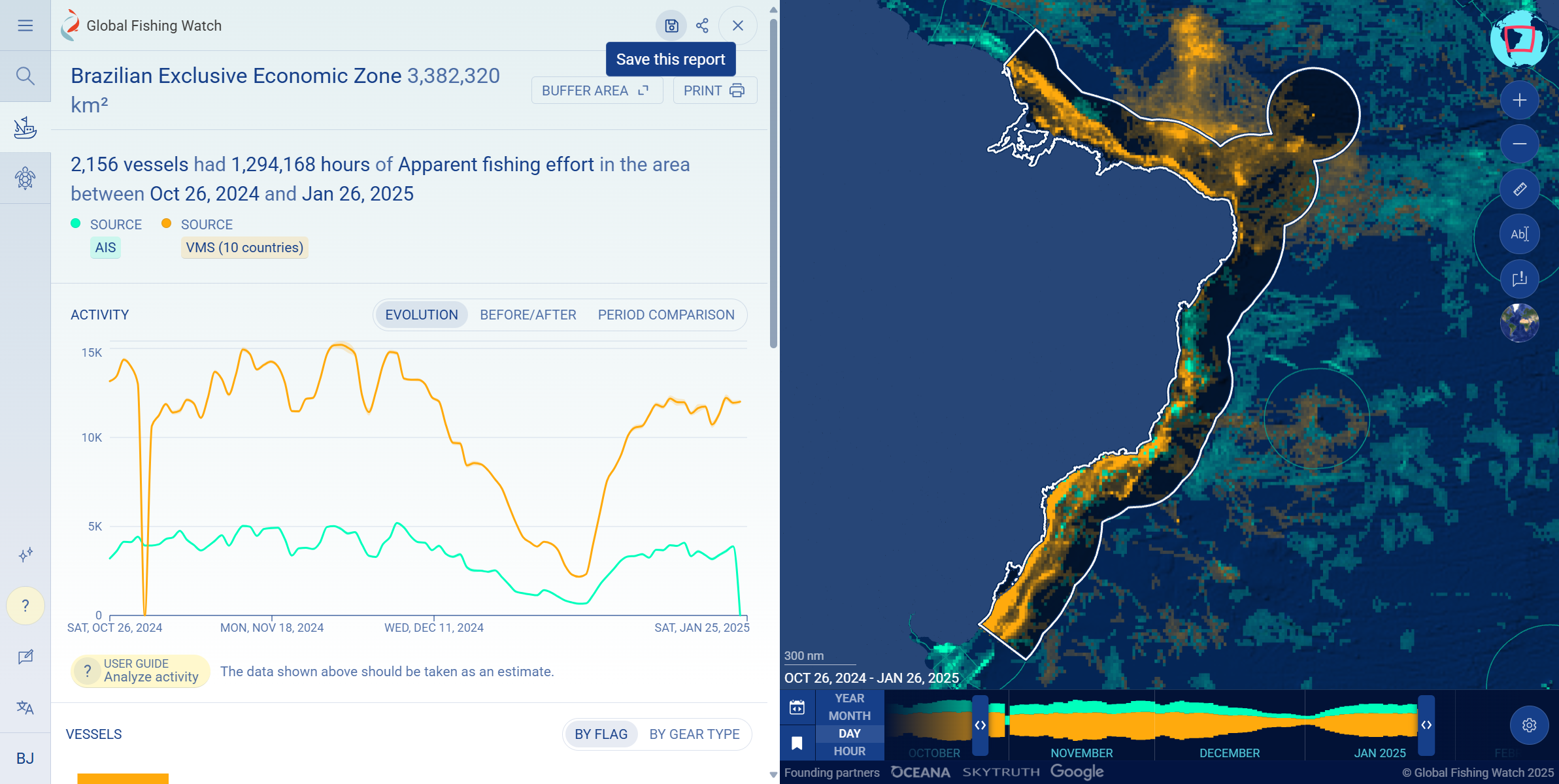
Task: Select Period Comparison activity view
Action: coord(665,315)
